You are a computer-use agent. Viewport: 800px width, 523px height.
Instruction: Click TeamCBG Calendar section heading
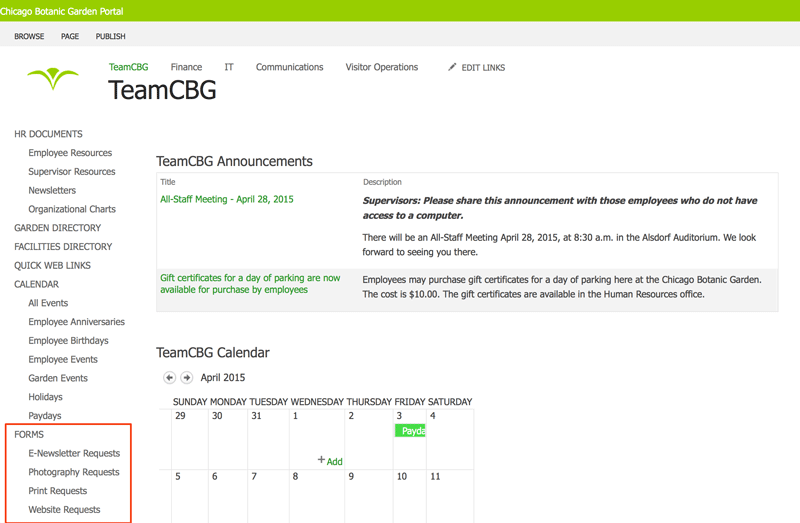[213, 353]
